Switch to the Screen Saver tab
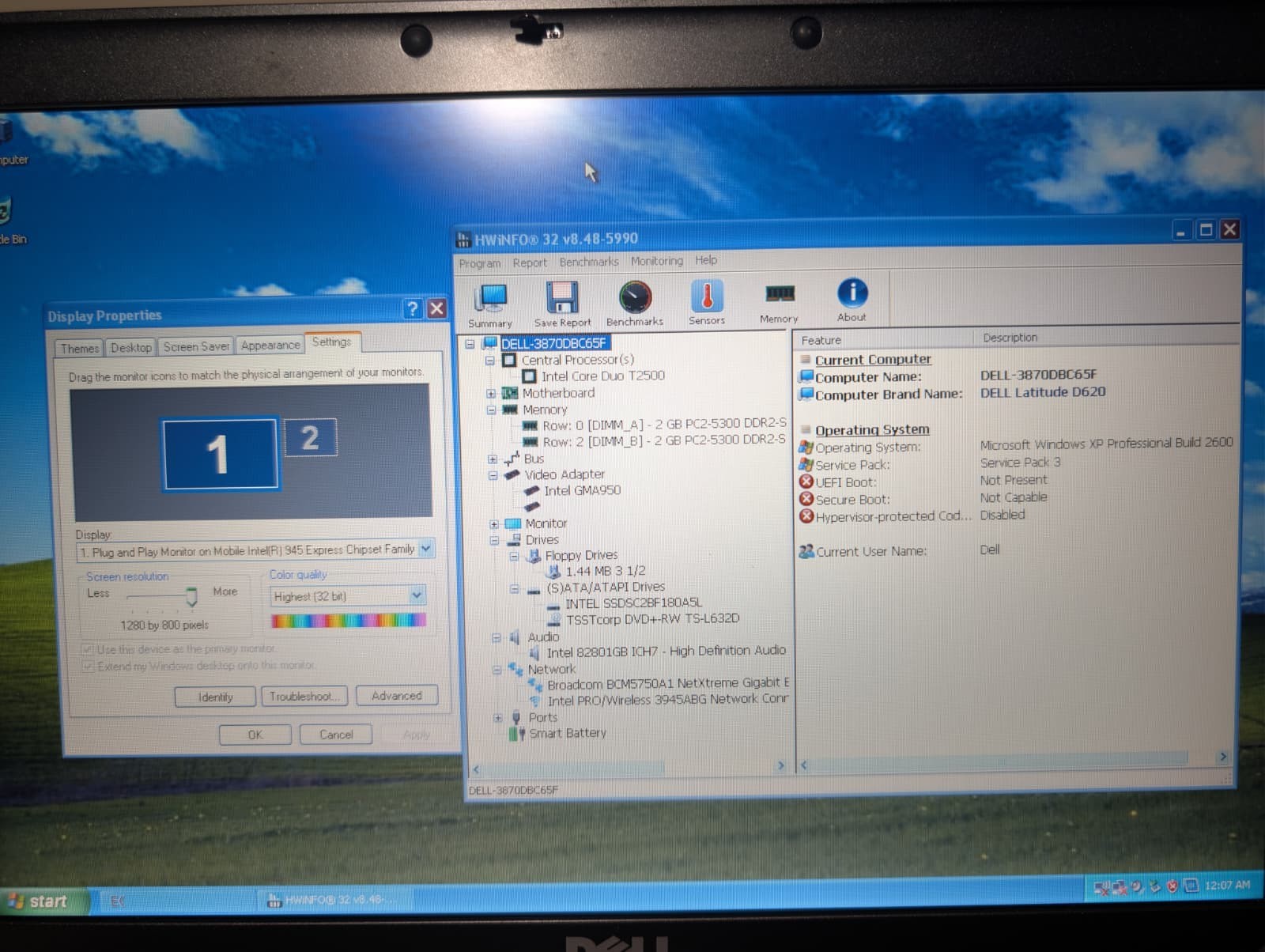 tap(196, 346)
